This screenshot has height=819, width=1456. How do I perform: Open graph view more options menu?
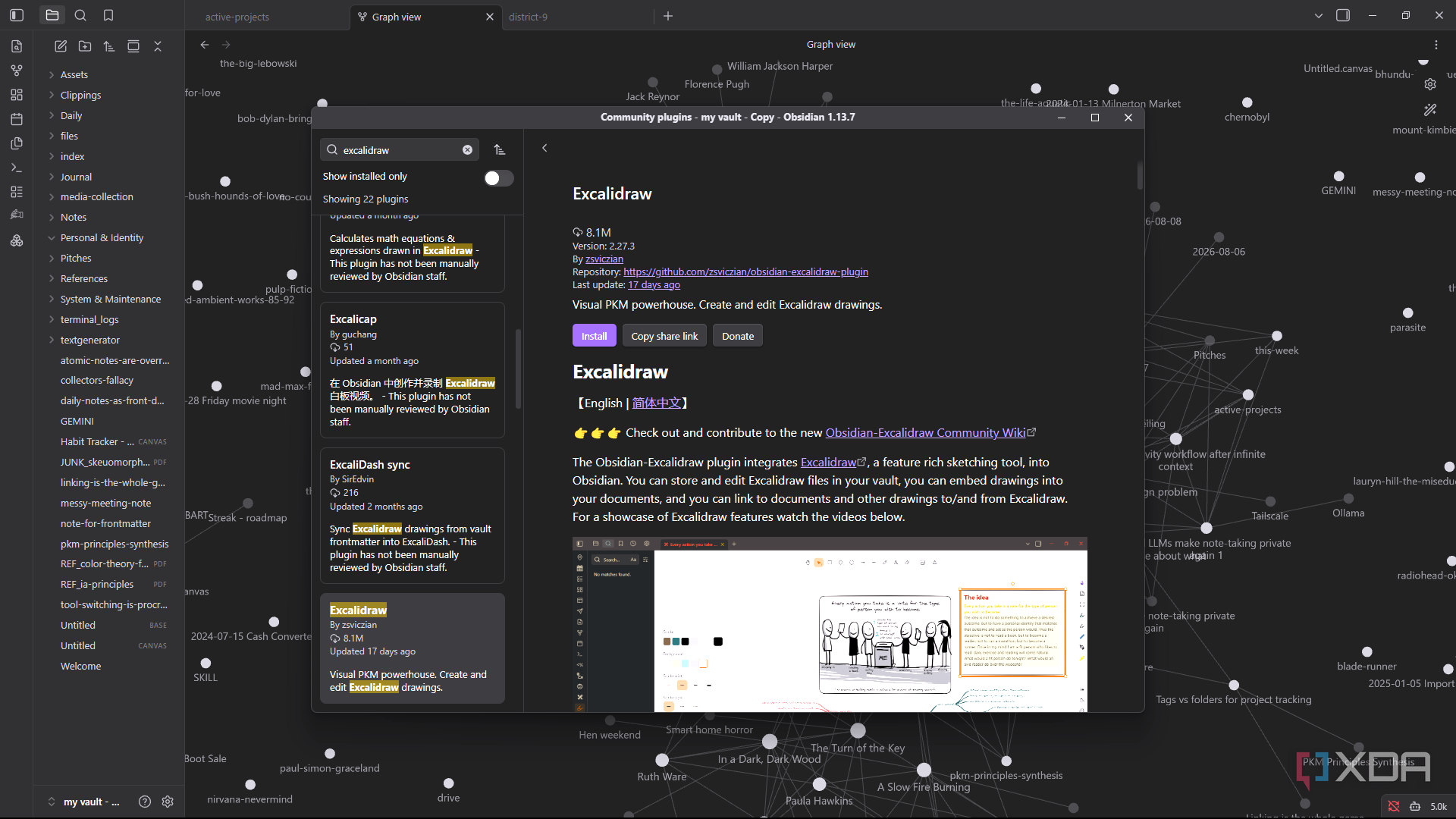click(x=1436, y=45)
